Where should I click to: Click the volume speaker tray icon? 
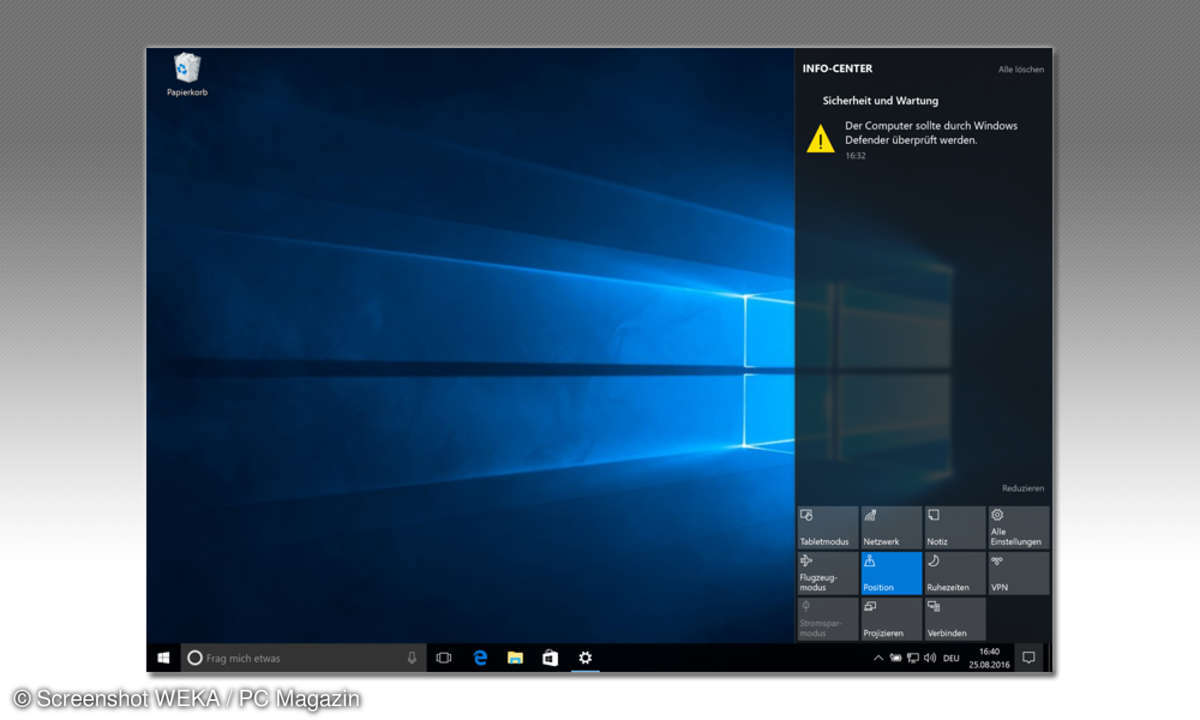tap(929, 658)
